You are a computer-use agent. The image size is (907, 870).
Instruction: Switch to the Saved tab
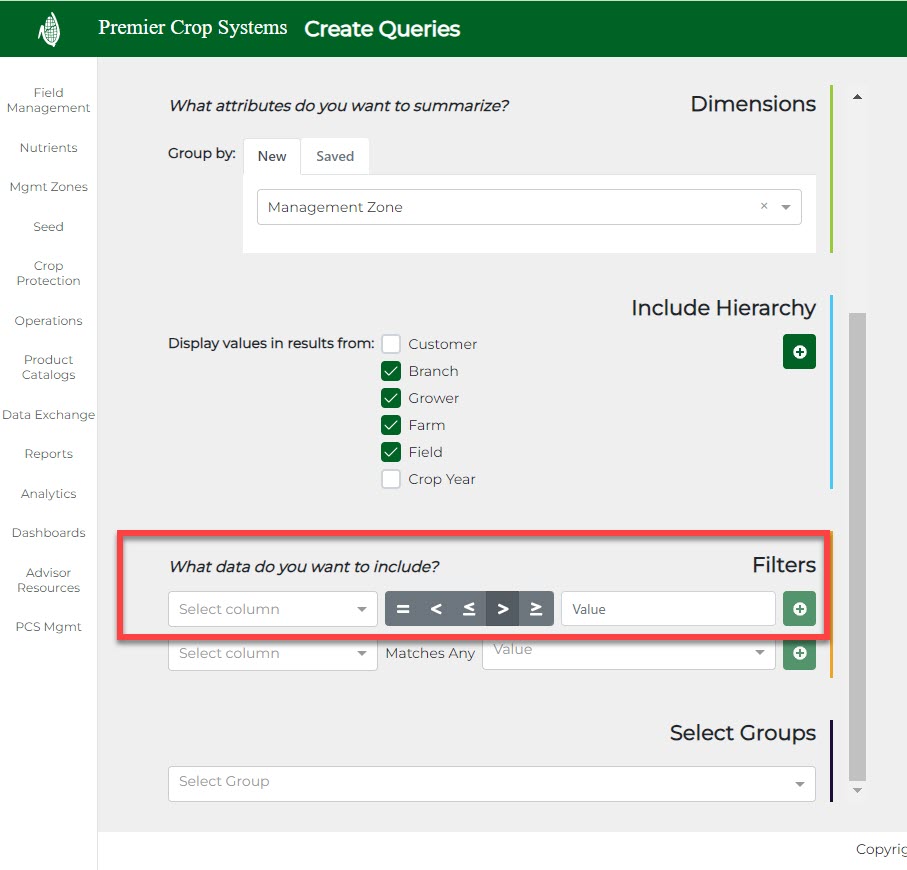(335, 156)
